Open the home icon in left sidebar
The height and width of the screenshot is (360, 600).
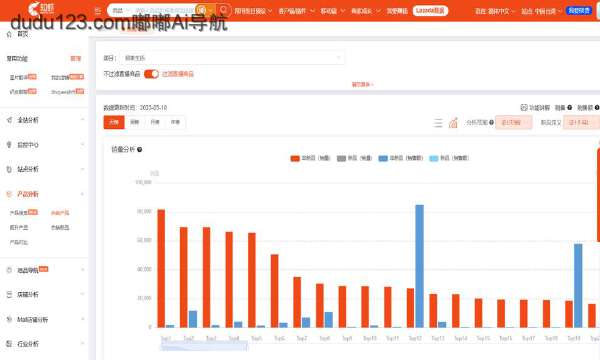(9, 34)
